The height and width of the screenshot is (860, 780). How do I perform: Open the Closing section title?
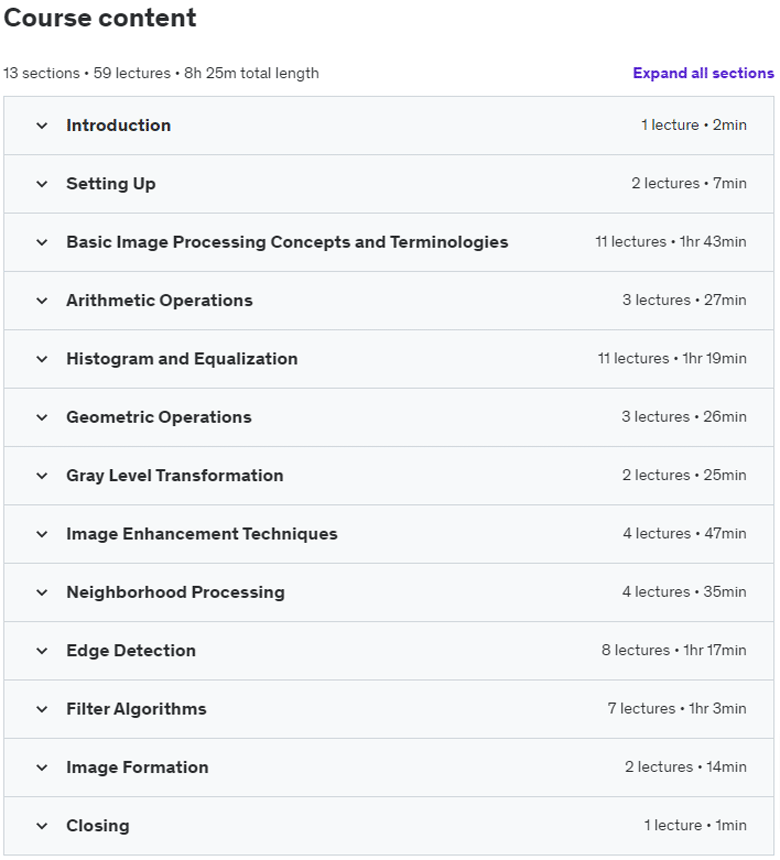(98, 825)
